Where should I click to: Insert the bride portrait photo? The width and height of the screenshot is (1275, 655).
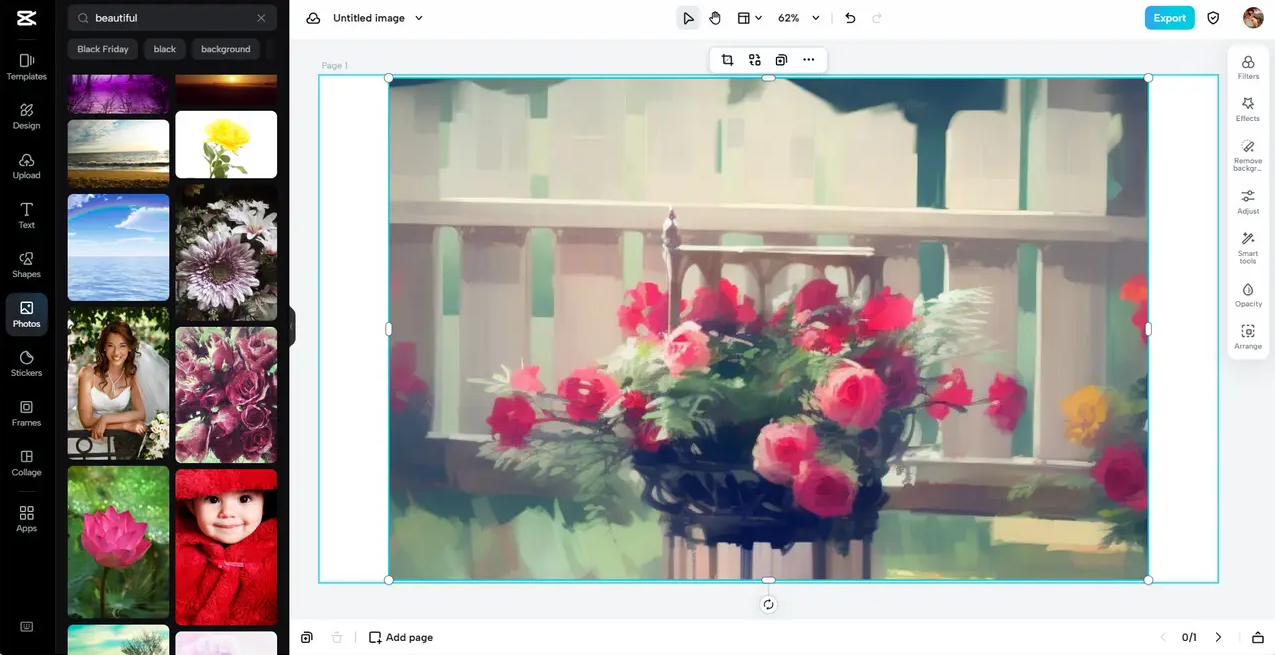tap(118, 383)
